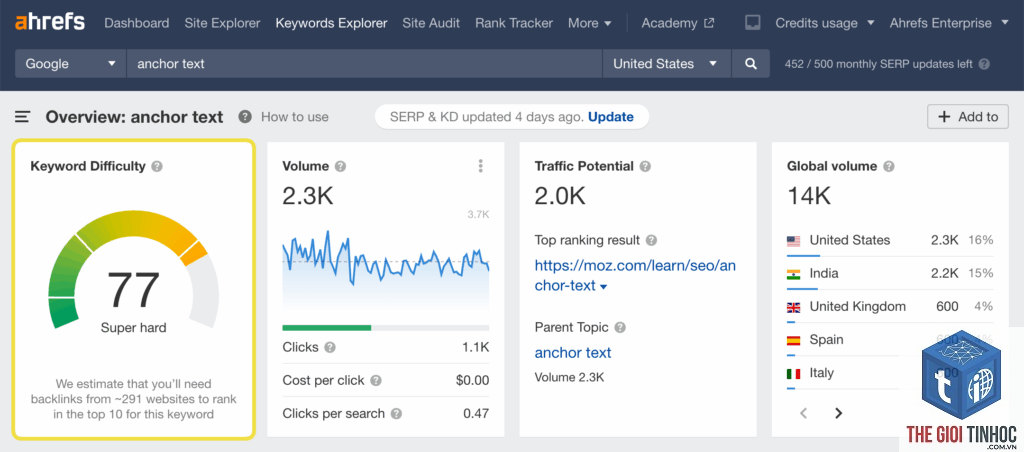Go to next countries page arrow
This screenshot has height=452, width=1024.
pyautogui.click(x=839, y=413)
